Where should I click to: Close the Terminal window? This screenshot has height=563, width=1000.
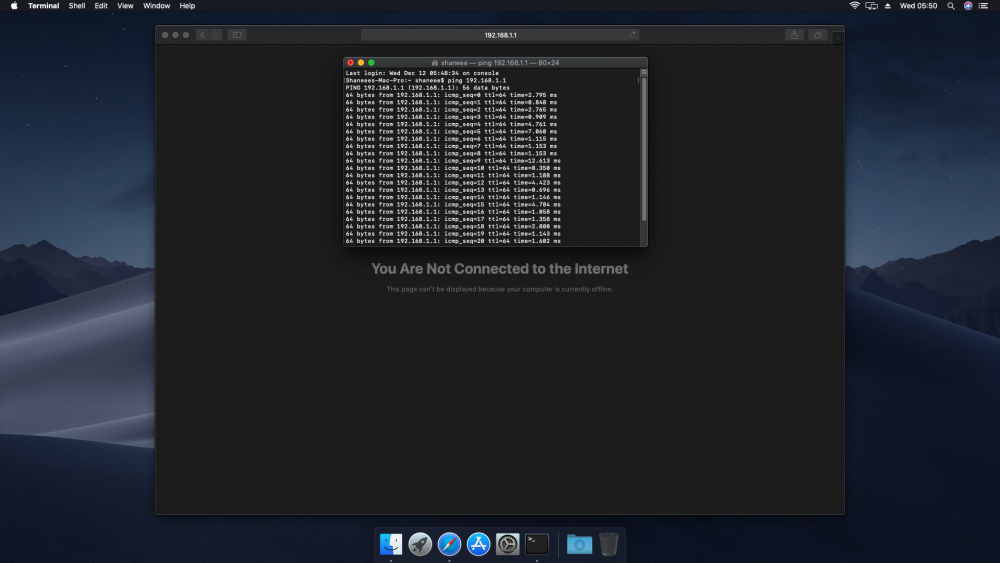coord(350,62)
